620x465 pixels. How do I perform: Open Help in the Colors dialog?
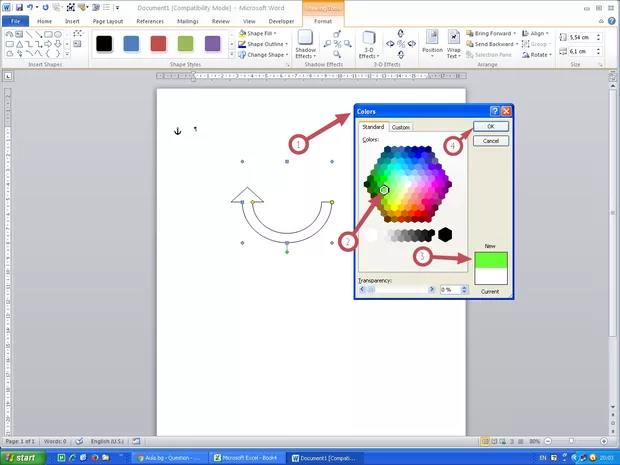tap(494, 111)
